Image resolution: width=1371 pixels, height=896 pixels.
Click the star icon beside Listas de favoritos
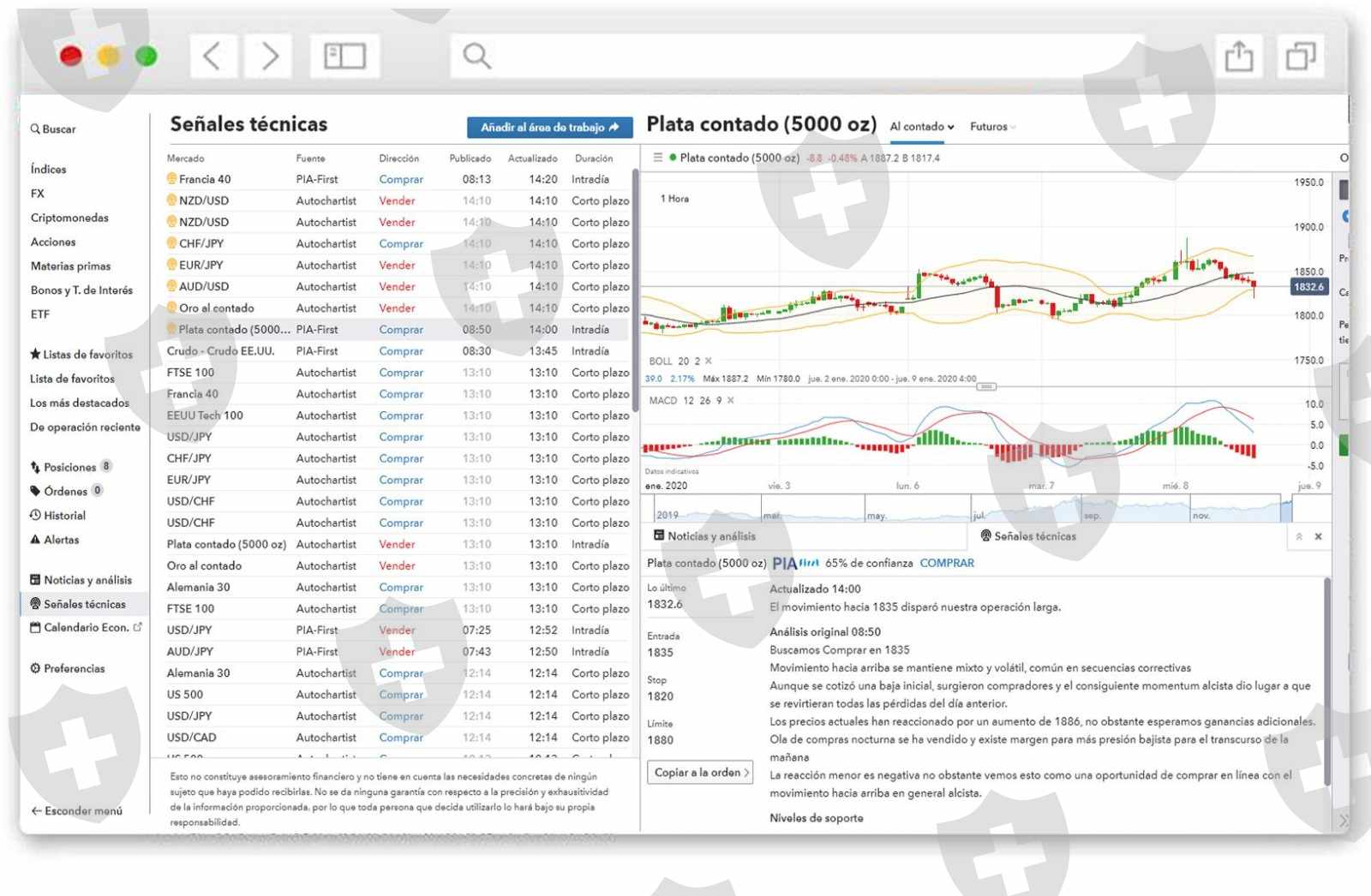[35, 354]
